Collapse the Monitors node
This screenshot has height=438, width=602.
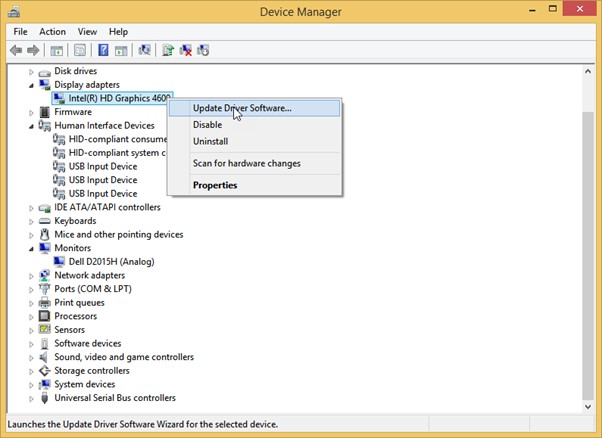31,249
